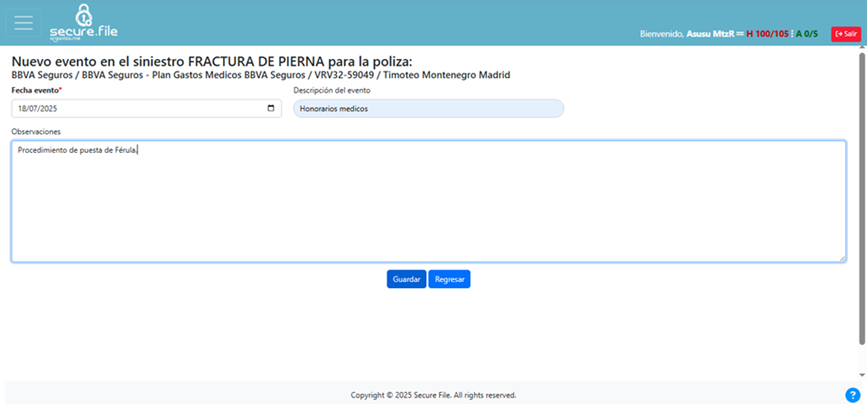Viewport: 867px width, 404px height.
Task: Click the vertical dots separator before A 0/5
Action: click(x=792, y=34)
